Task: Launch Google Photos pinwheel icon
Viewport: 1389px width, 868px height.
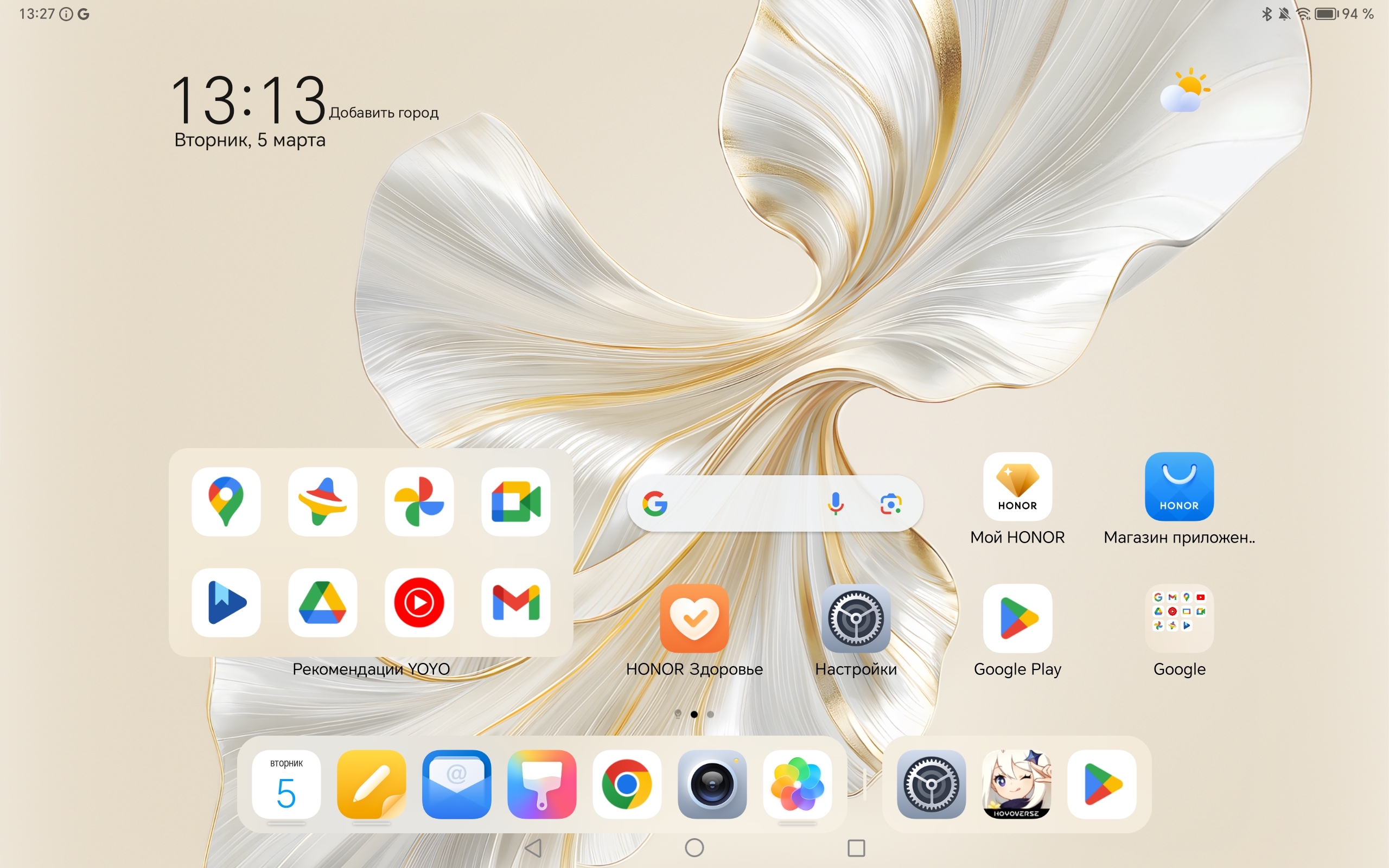Action: click(419, 501)
